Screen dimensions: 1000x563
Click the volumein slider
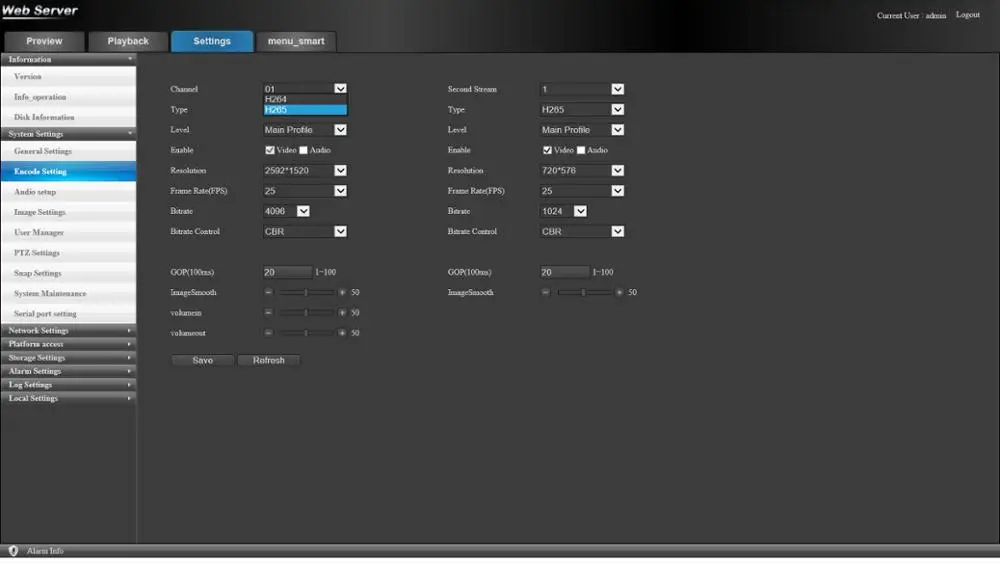pyautogui.click(x=306, y=313)
